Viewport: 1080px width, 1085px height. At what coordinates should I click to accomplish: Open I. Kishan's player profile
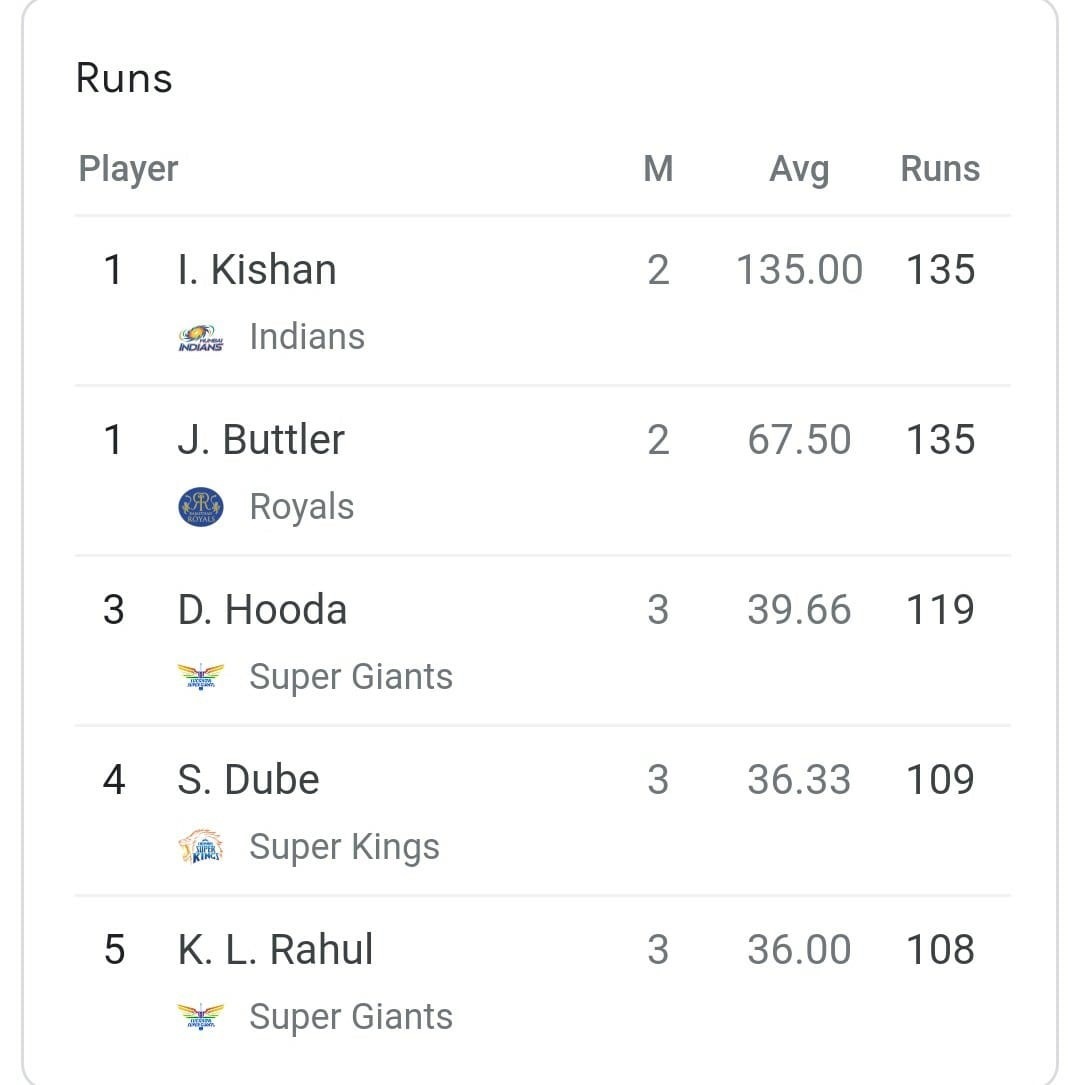click(x=256, y=268)
